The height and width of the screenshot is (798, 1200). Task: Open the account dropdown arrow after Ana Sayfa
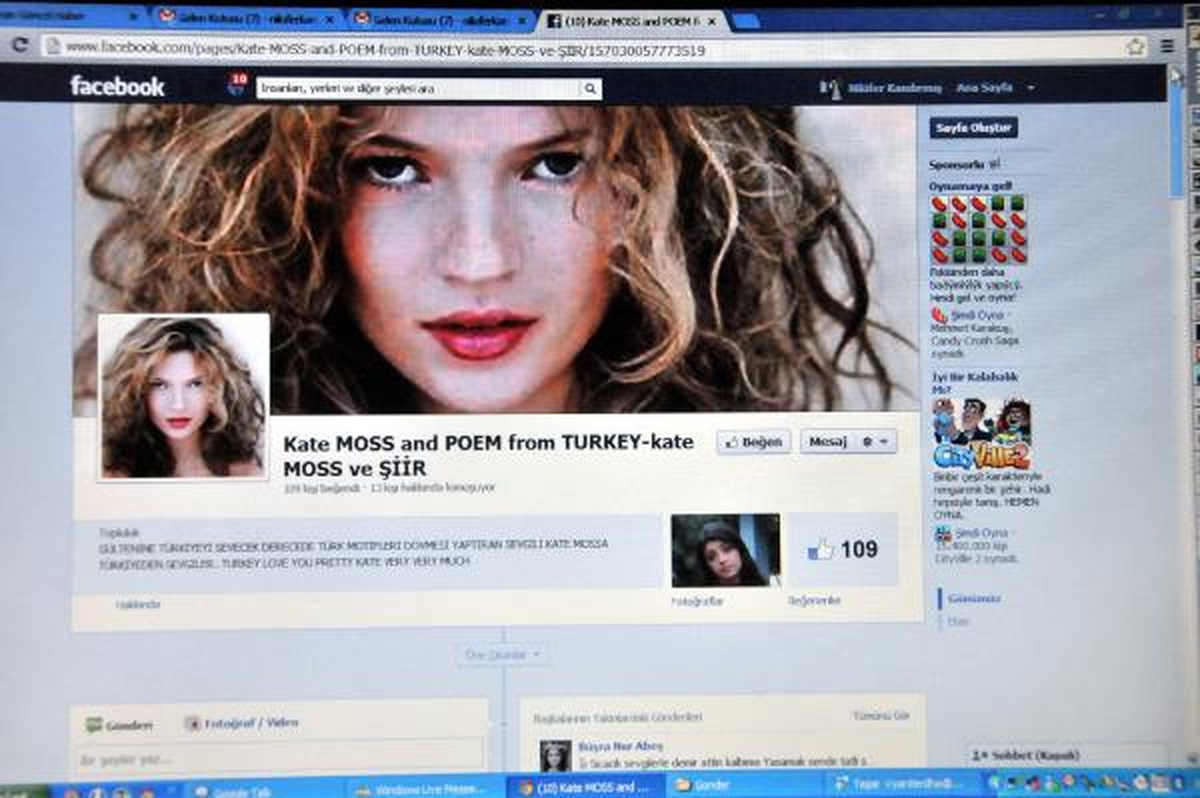(1031, 88)
